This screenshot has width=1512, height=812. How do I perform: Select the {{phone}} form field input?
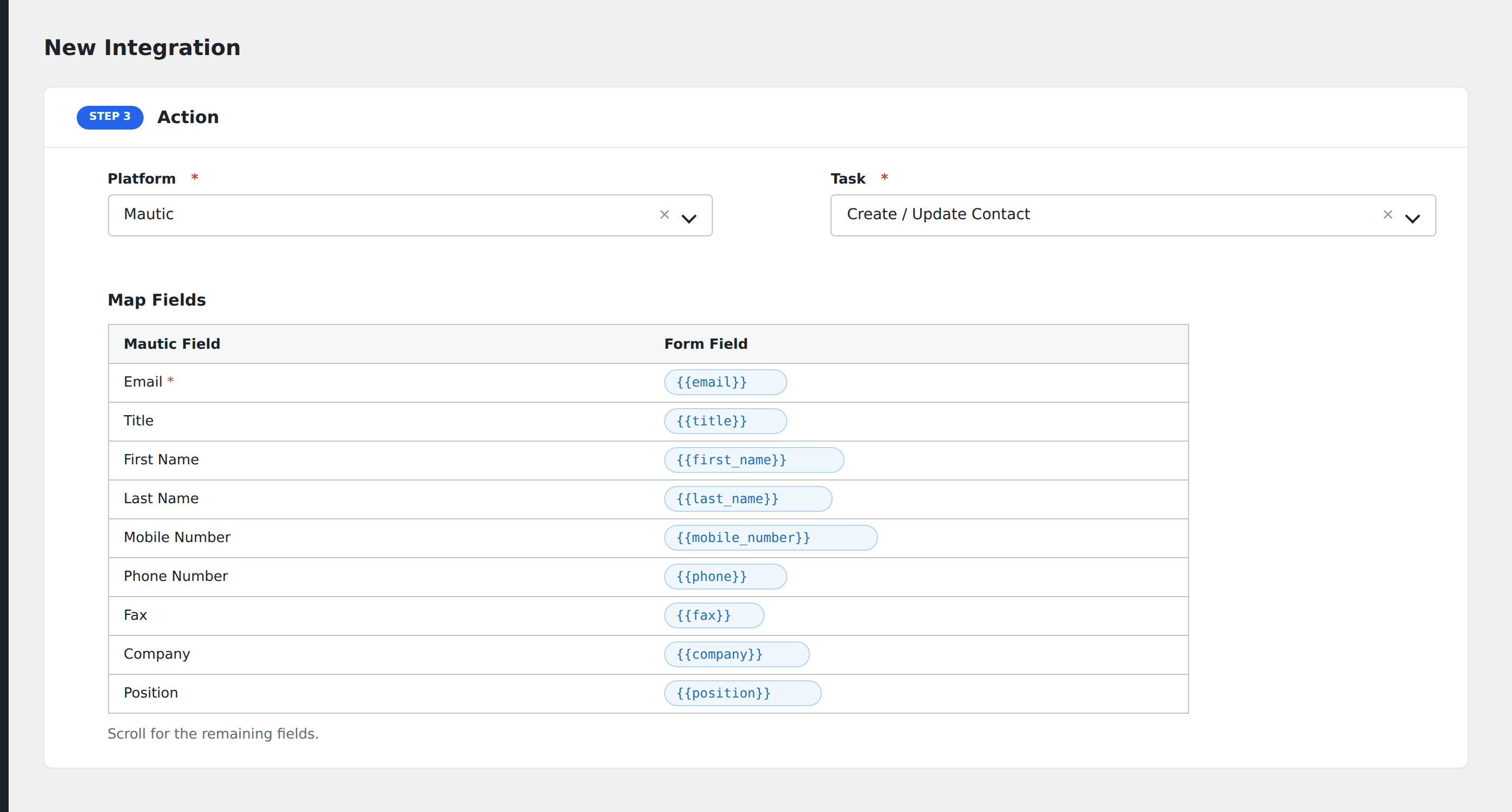click(x=725, y=577)
